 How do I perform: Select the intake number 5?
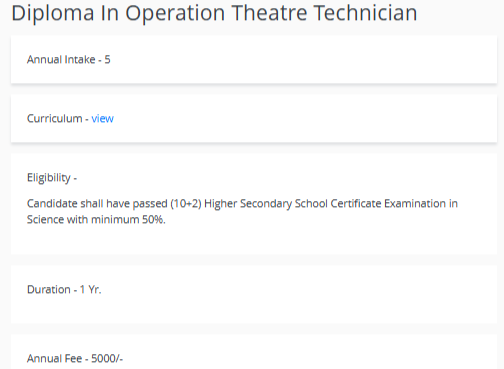pyautogui.click(x=107, y=60)
